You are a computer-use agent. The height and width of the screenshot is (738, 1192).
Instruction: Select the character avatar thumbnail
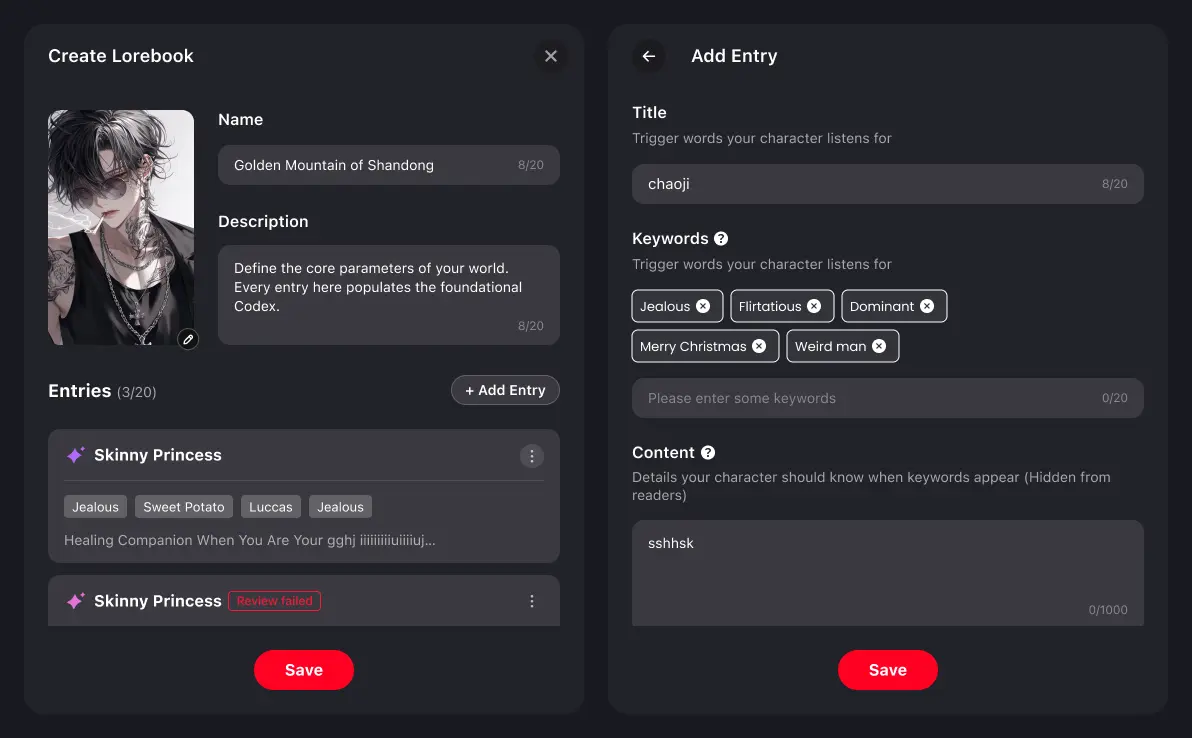tap(121, 227)
